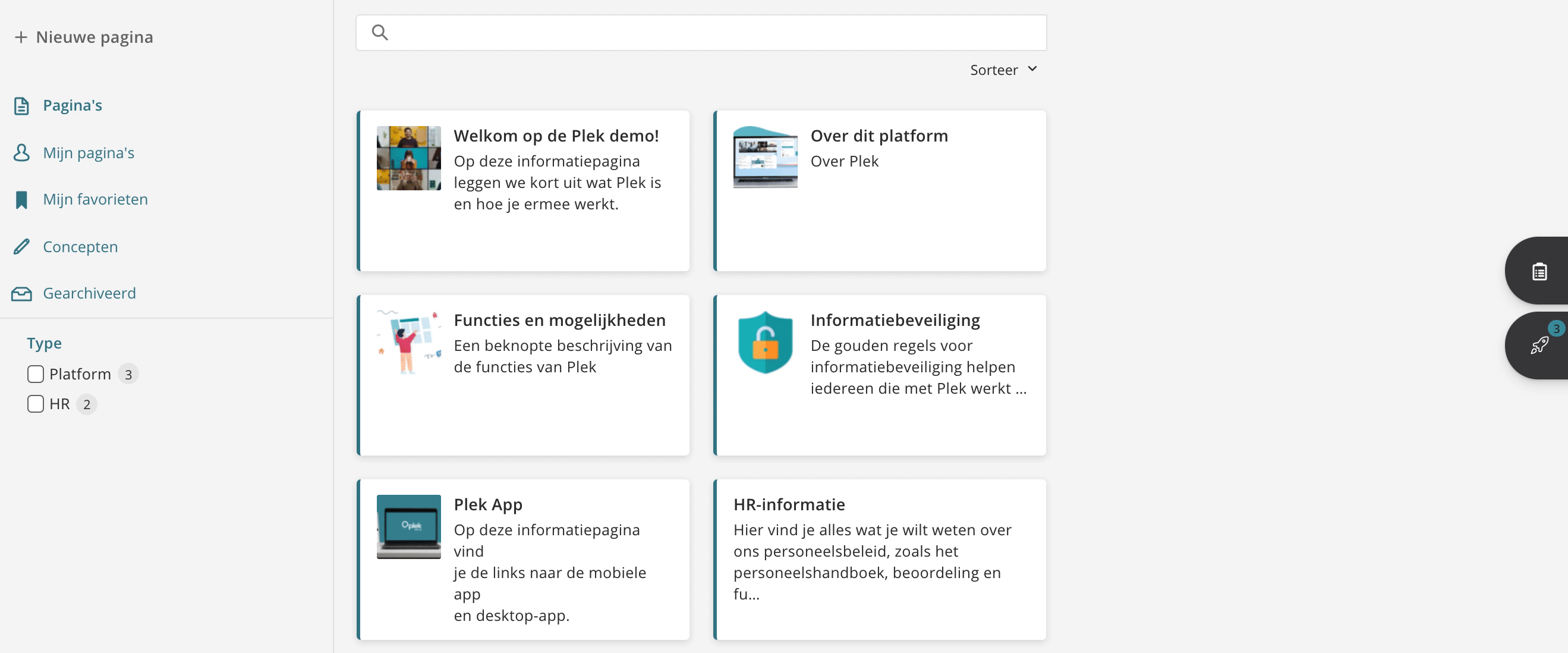The image size is (1568, 653).
Task: Click the document icon beside Pagina's
Action: (21, 106)
